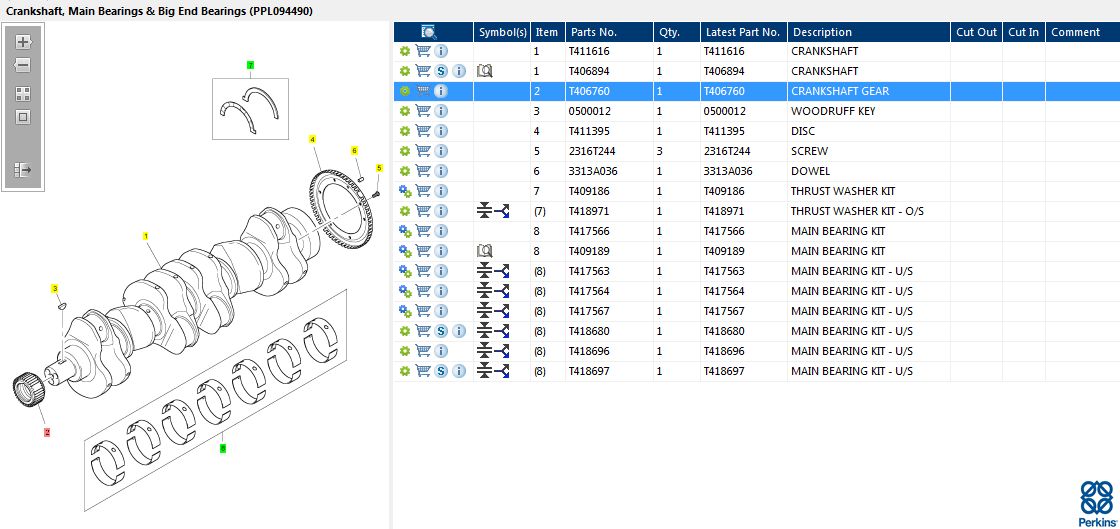
Task: Open info for T418680 MAIN BEARING KIT
Action: [x=459, y=331]
